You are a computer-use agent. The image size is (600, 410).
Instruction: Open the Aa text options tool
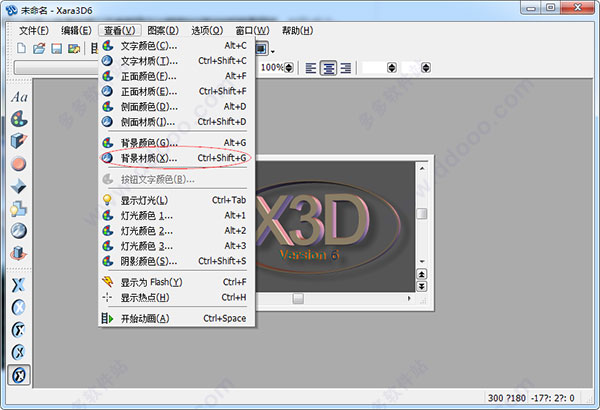(19, 97)
